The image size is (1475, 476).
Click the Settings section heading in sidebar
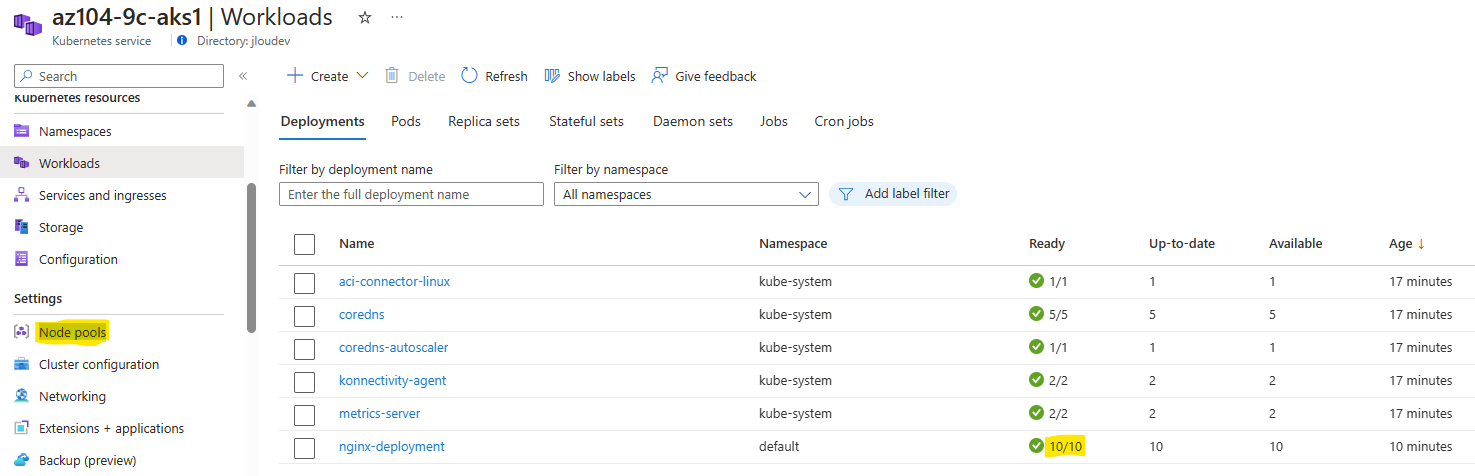tap(38, 298)
